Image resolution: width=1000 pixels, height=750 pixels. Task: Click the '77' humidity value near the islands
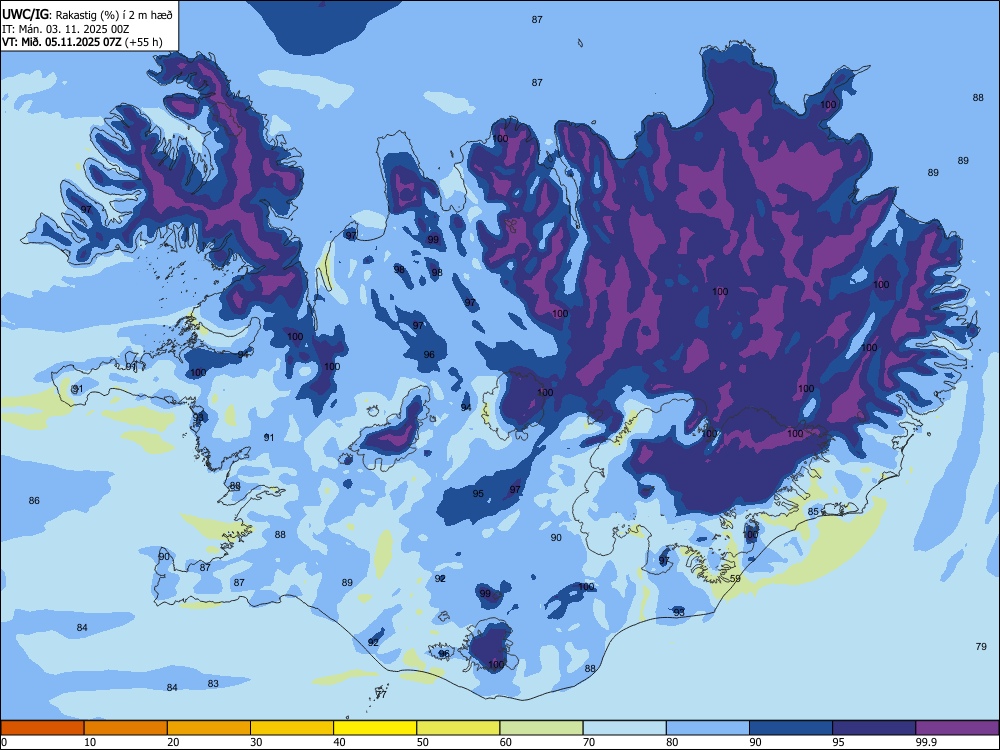[381, 695]
